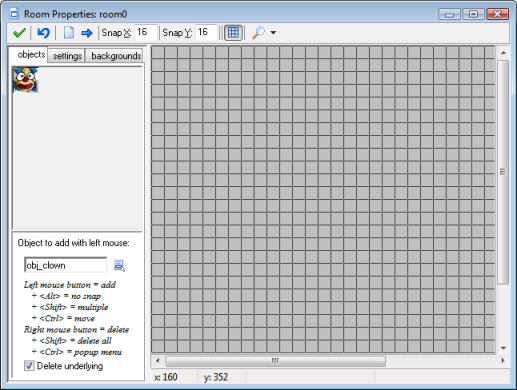
Task: Click the Snap Y value field
Action: tap(206, 32)
